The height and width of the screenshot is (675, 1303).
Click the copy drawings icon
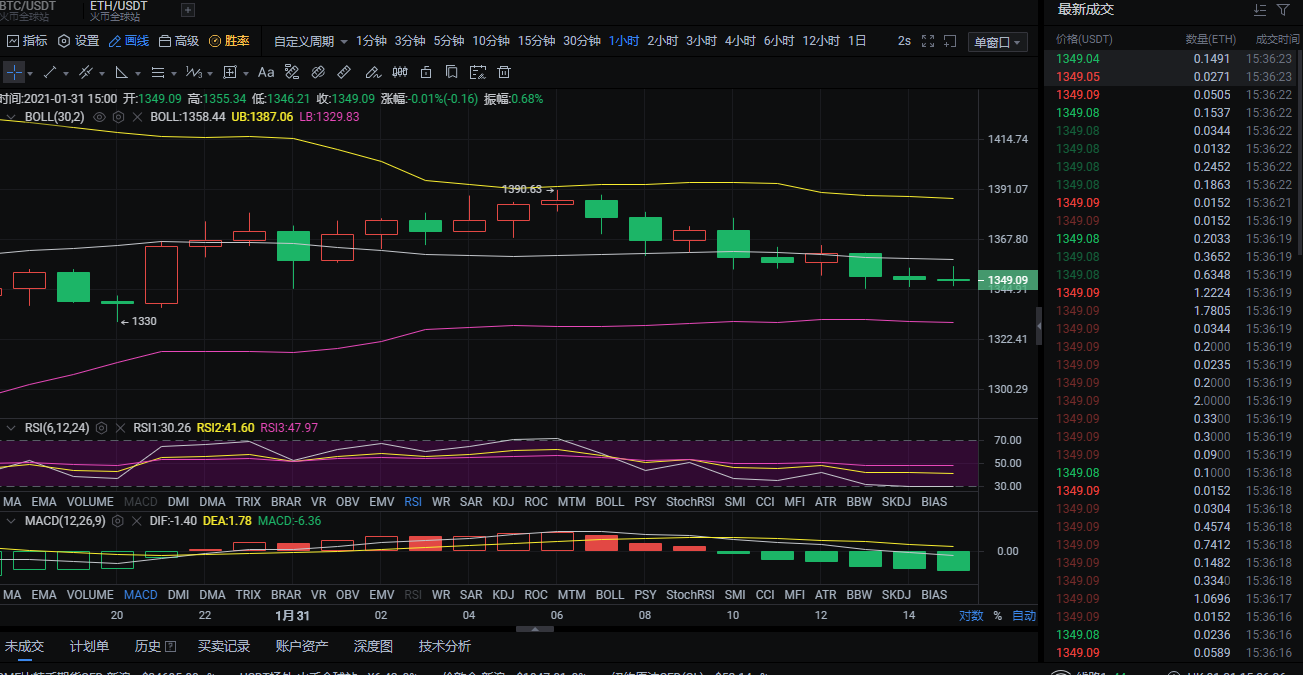coord(452,72)
